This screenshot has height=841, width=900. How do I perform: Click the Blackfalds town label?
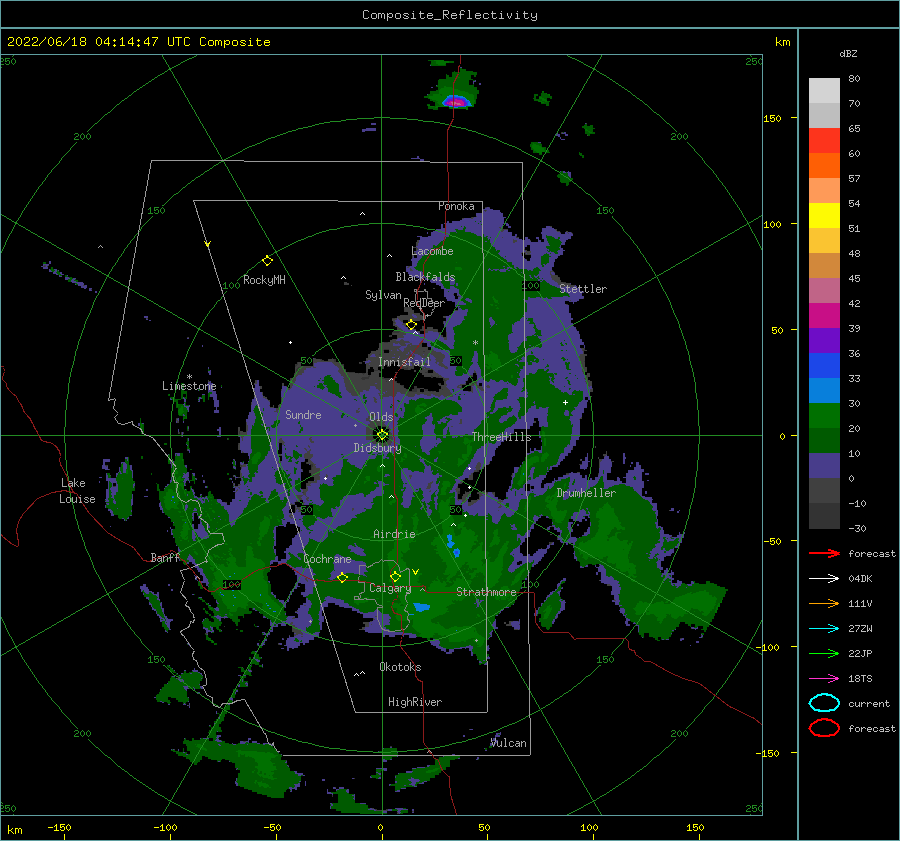[x=425, y=277]
